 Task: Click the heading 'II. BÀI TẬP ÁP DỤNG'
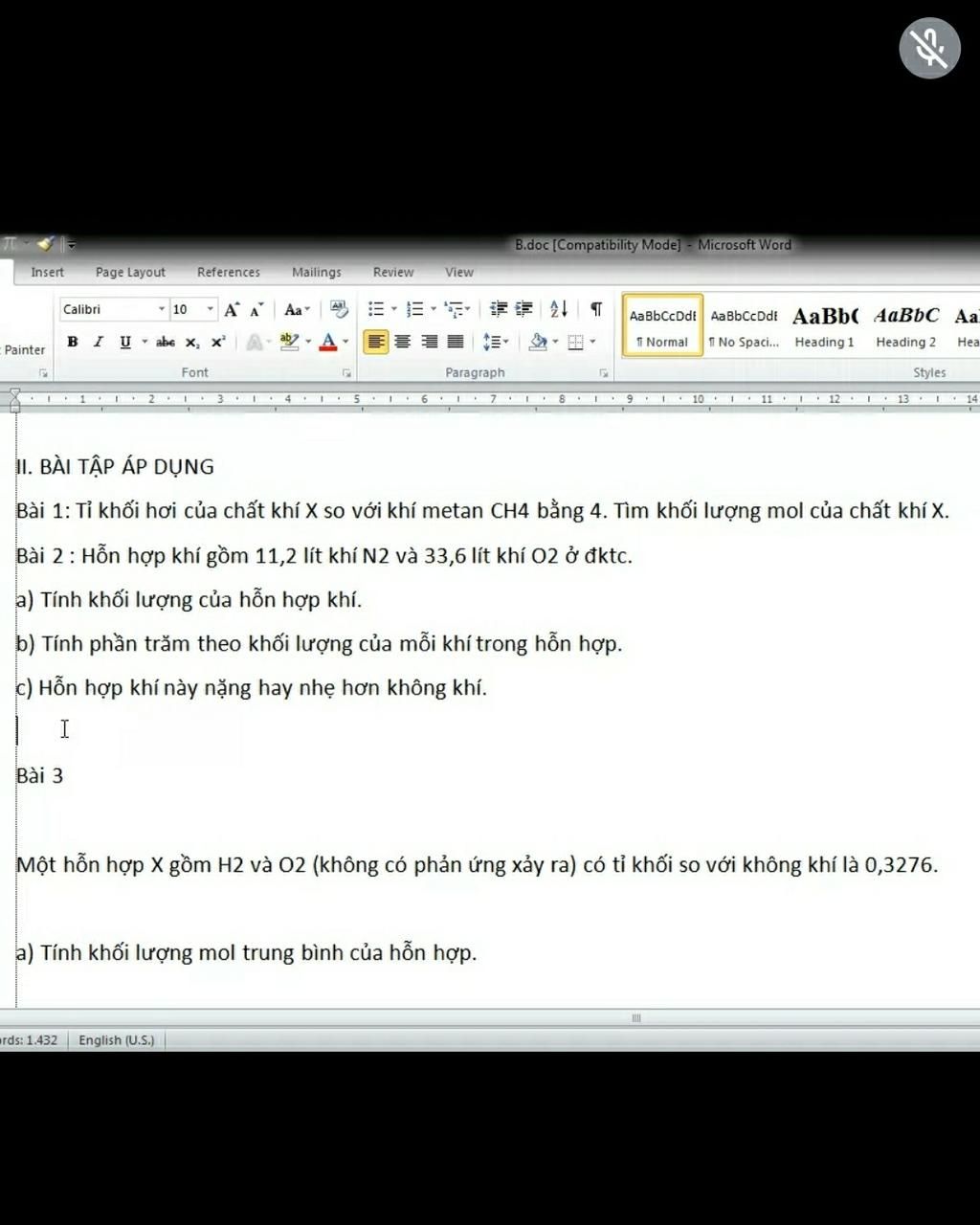coord(115,467)
